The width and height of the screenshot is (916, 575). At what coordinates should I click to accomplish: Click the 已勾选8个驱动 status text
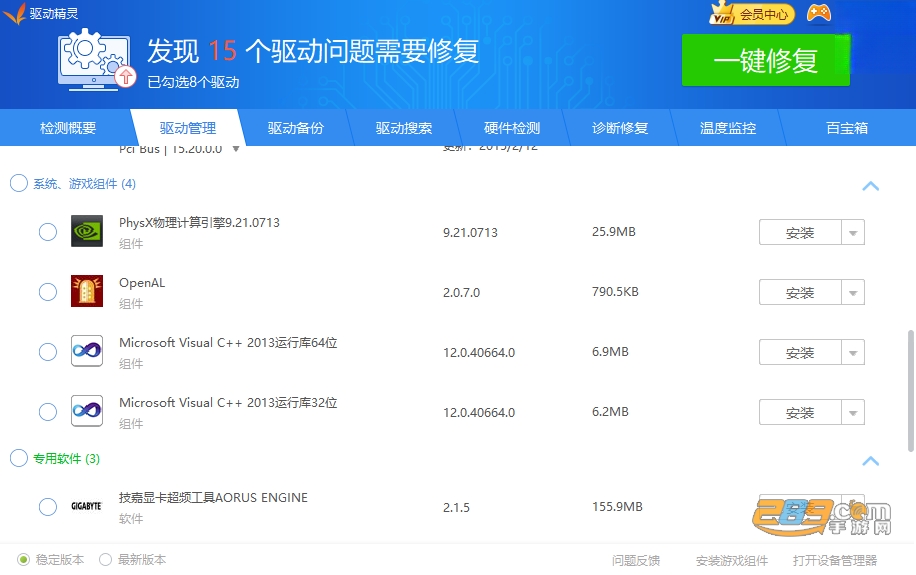(193, 82)
